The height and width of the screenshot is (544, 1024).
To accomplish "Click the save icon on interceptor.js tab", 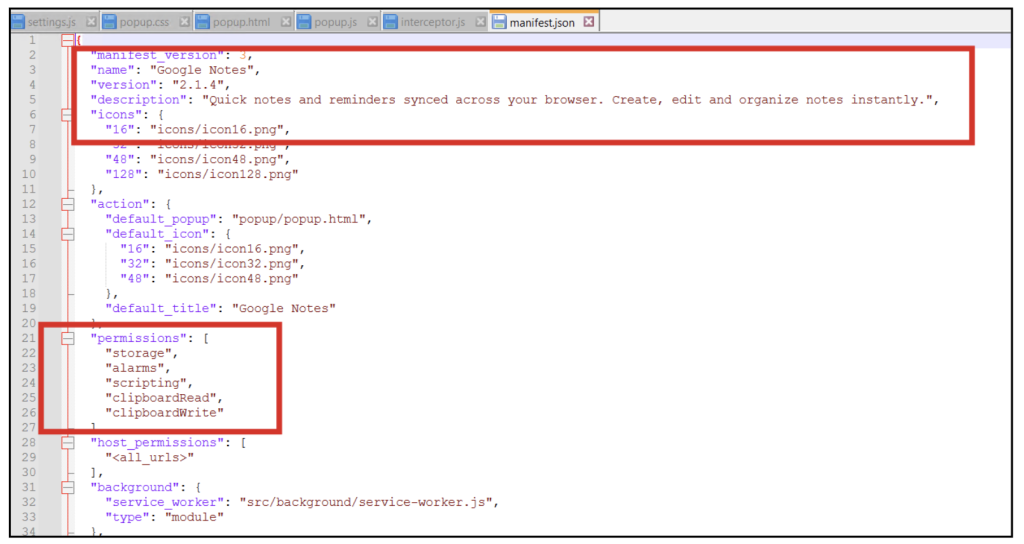I will pyautogui.click(x=391, y=22).
